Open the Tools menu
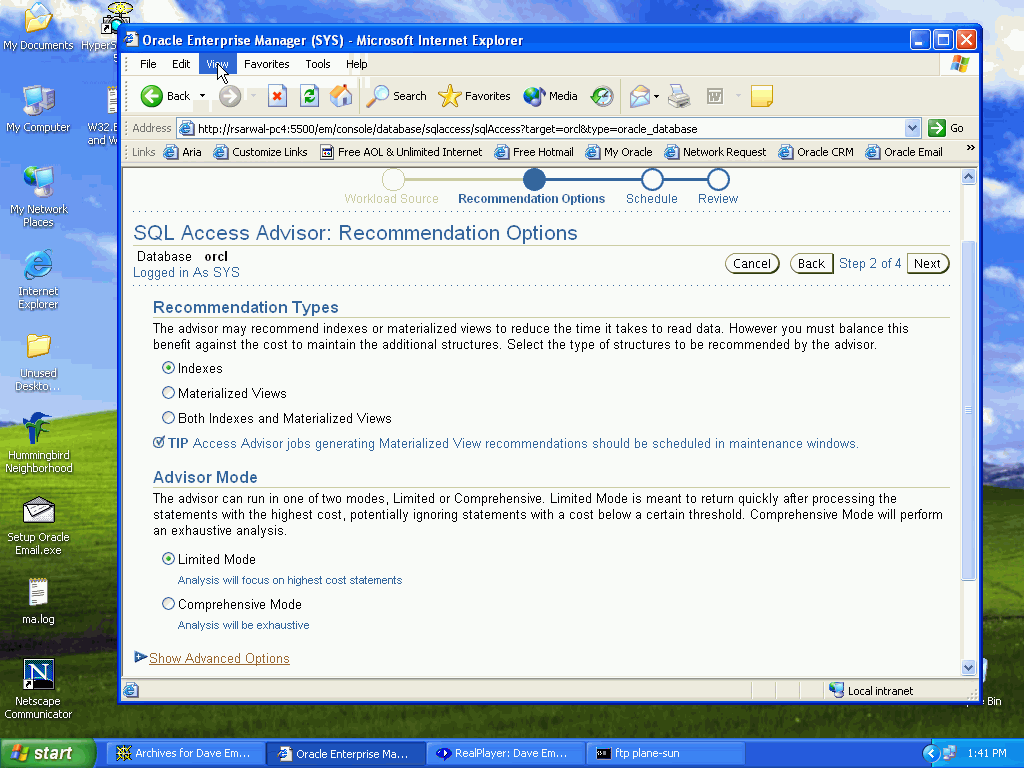The height and width of the screenshot is (768, 1024). (318, 64)
